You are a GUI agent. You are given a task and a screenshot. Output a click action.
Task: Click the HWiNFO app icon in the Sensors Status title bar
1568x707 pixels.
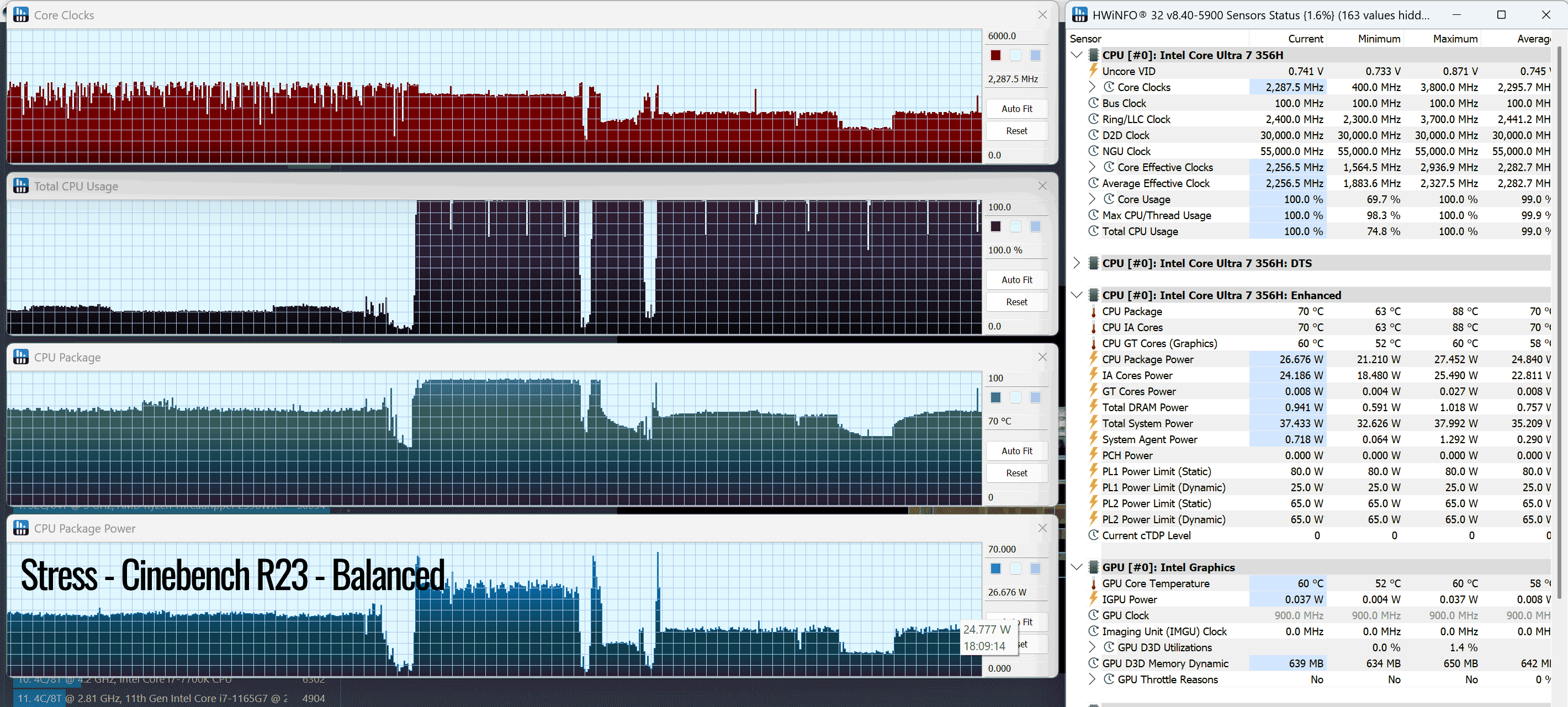(x=1080, y=14)
